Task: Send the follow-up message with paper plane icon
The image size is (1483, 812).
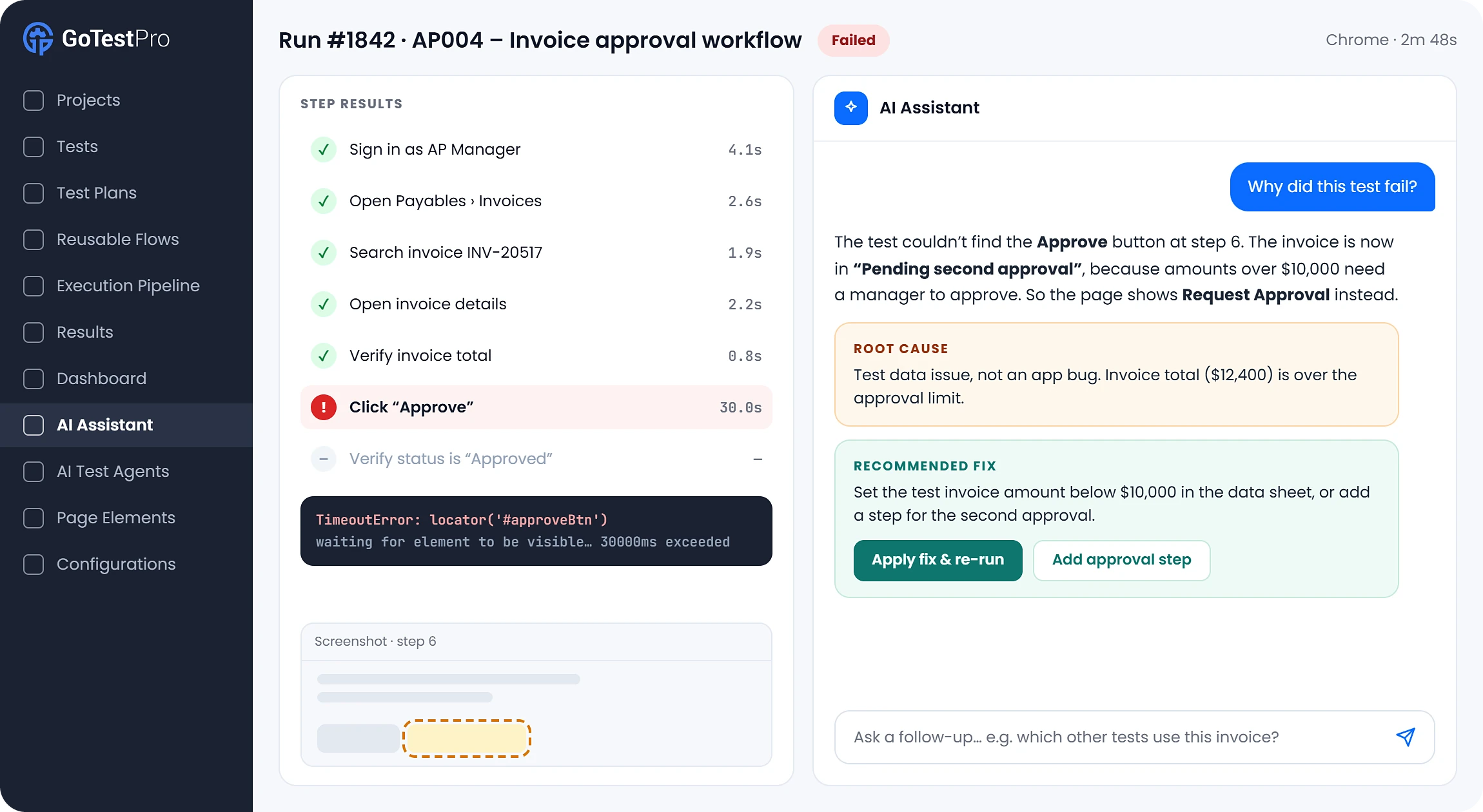Action: point(1406,737)
